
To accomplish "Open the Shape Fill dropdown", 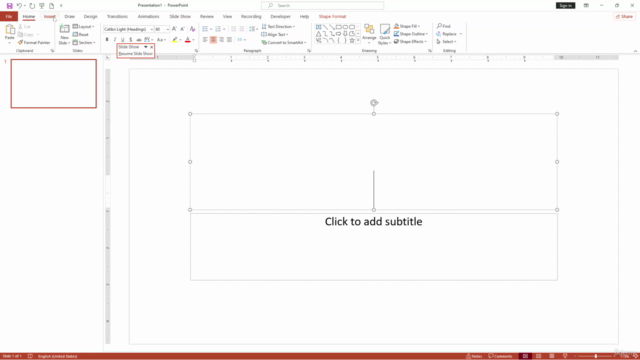I will (407, 26).
